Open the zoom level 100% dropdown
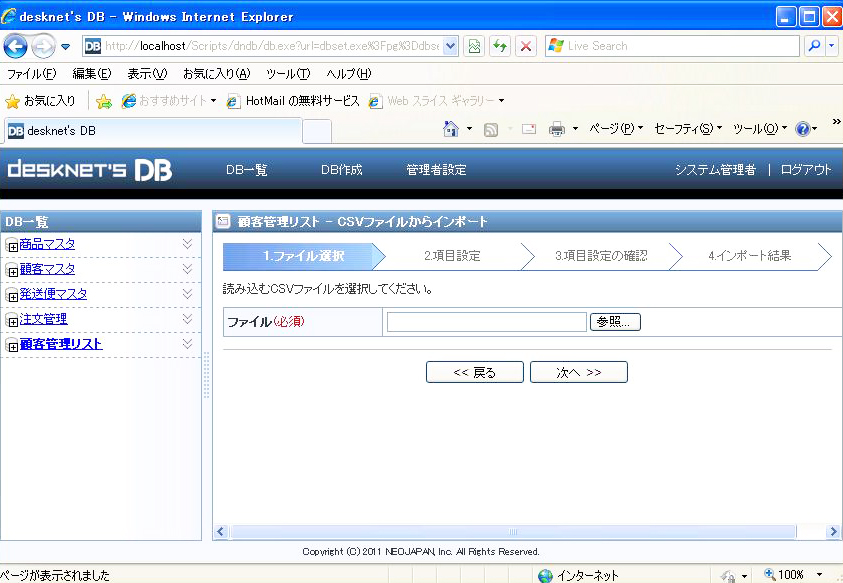The image size is (843, 583). coord(820,575)
